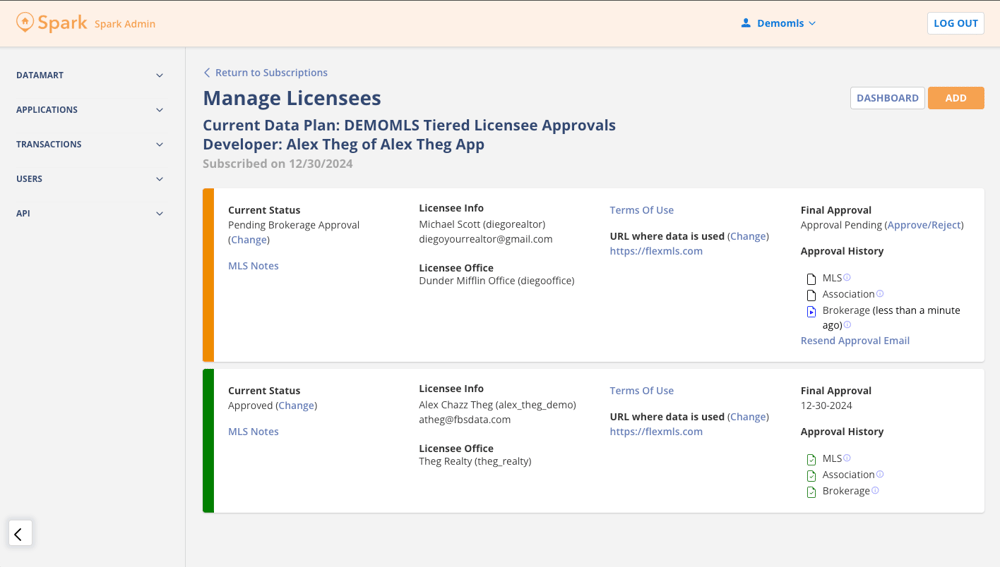Click Approve/Reject link for Michael Scott
This screenshot has width=1000, height=567.
pos(923,225)
